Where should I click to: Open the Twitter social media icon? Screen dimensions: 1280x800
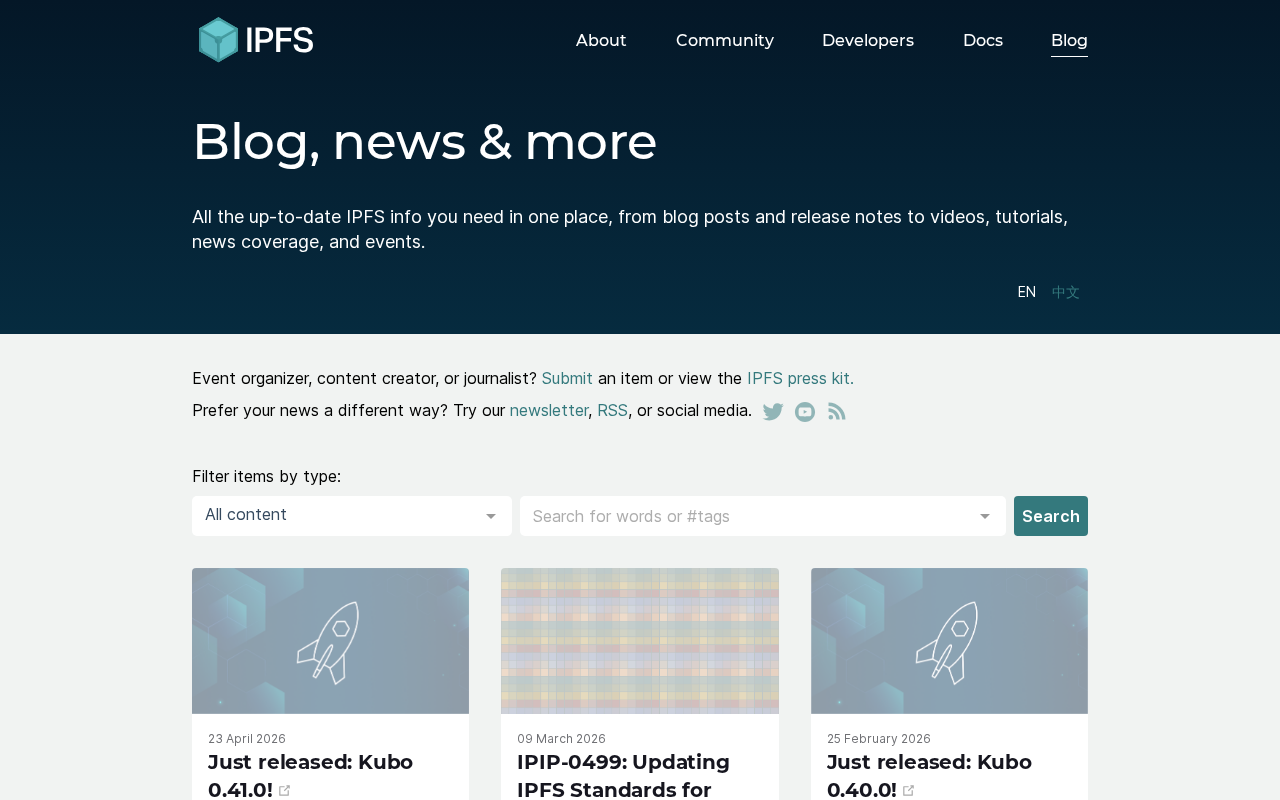[773, 412]
